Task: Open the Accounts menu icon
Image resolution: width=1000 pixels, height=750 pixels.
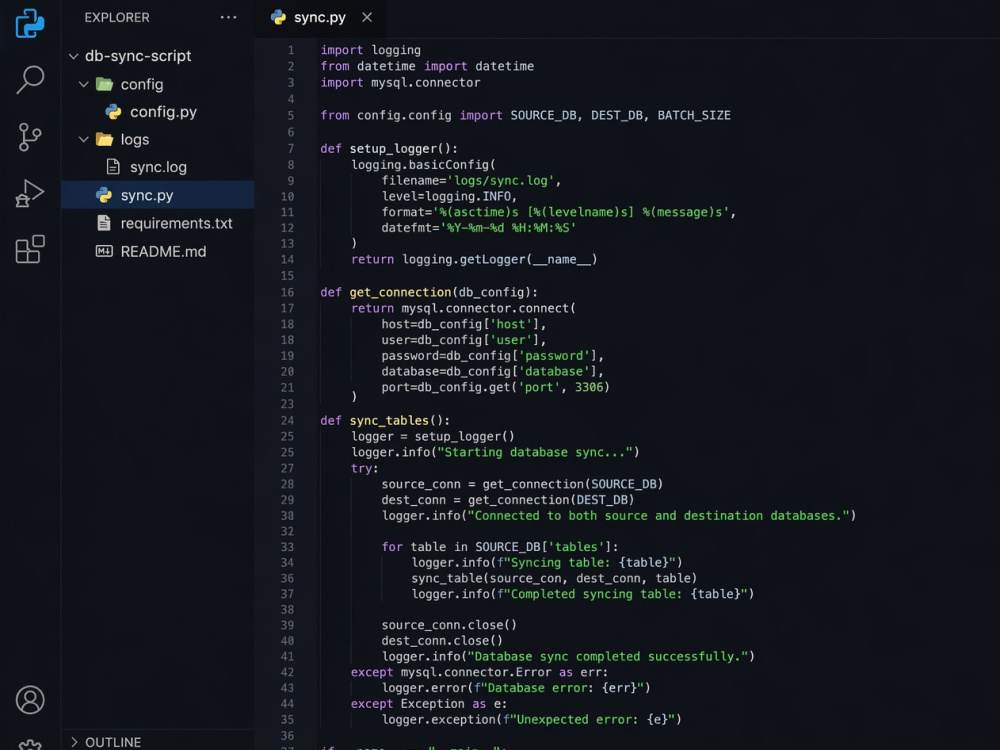Action: coord(29,700)
